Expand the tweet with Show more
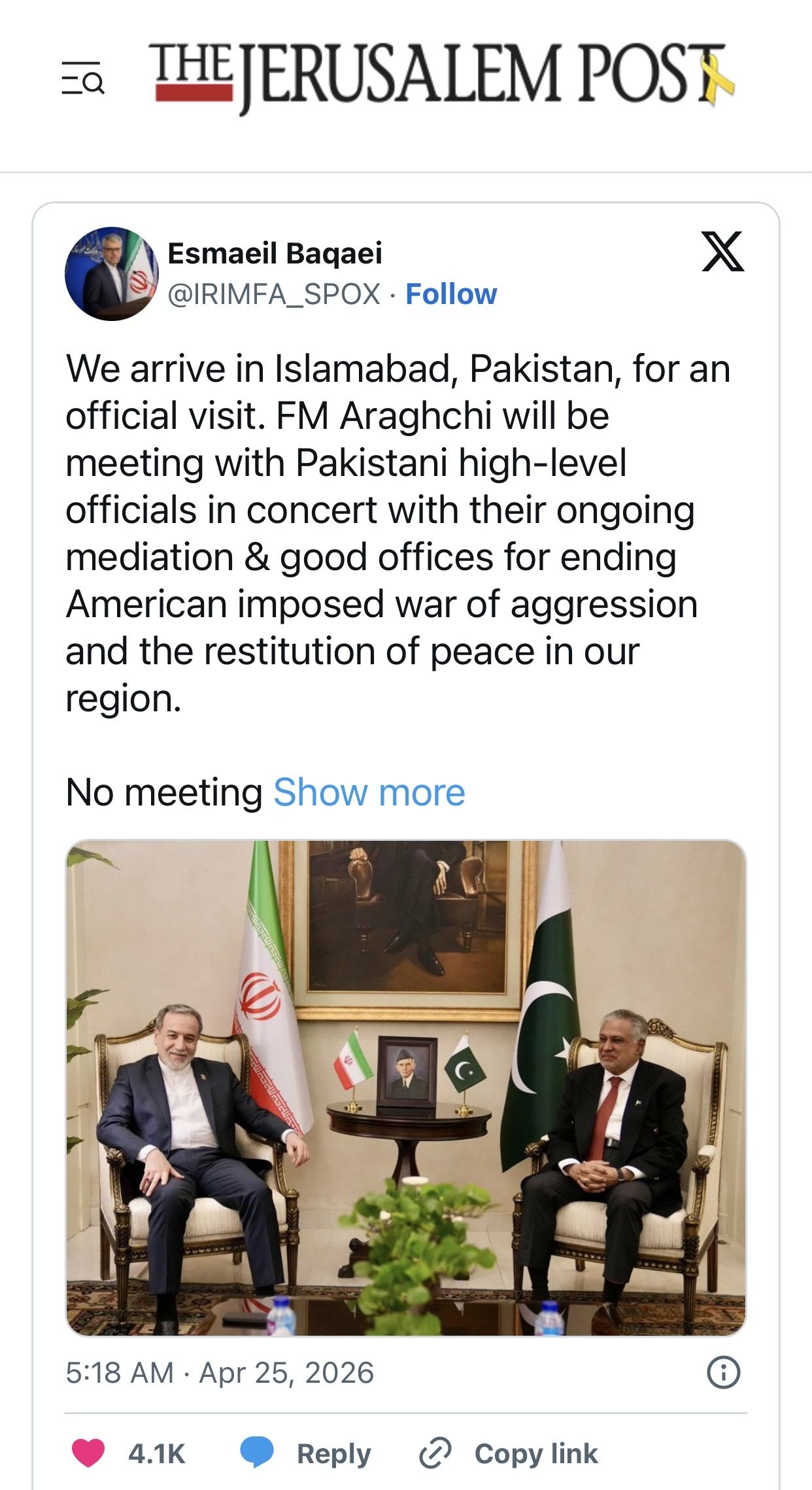 [369, 792]
